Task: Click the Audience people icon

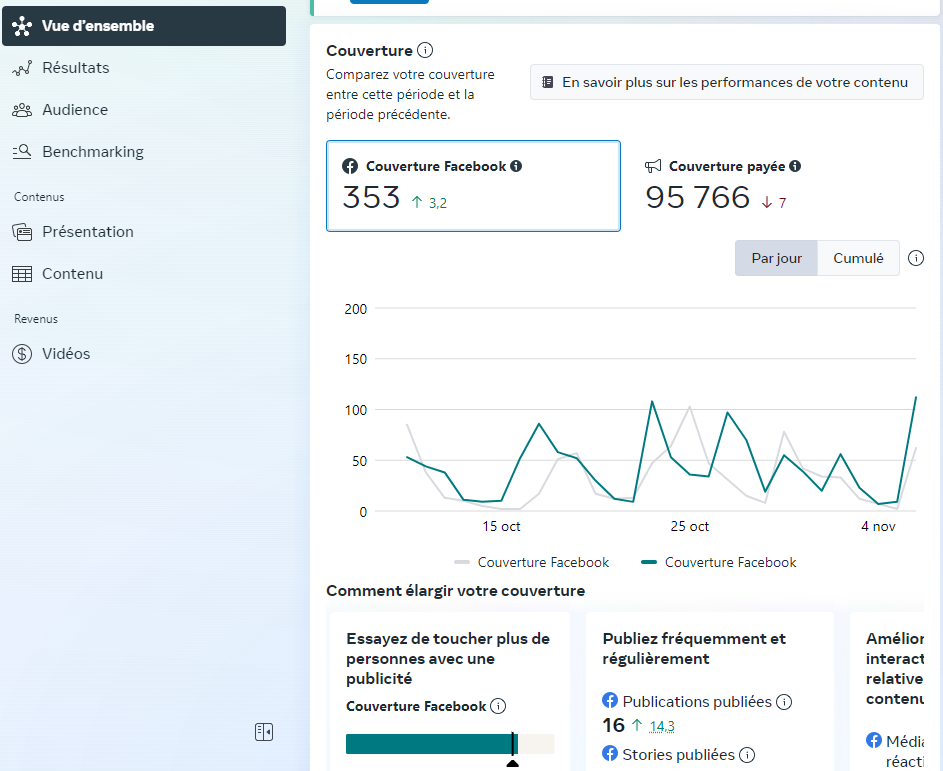Action: (x=22, y=110)
